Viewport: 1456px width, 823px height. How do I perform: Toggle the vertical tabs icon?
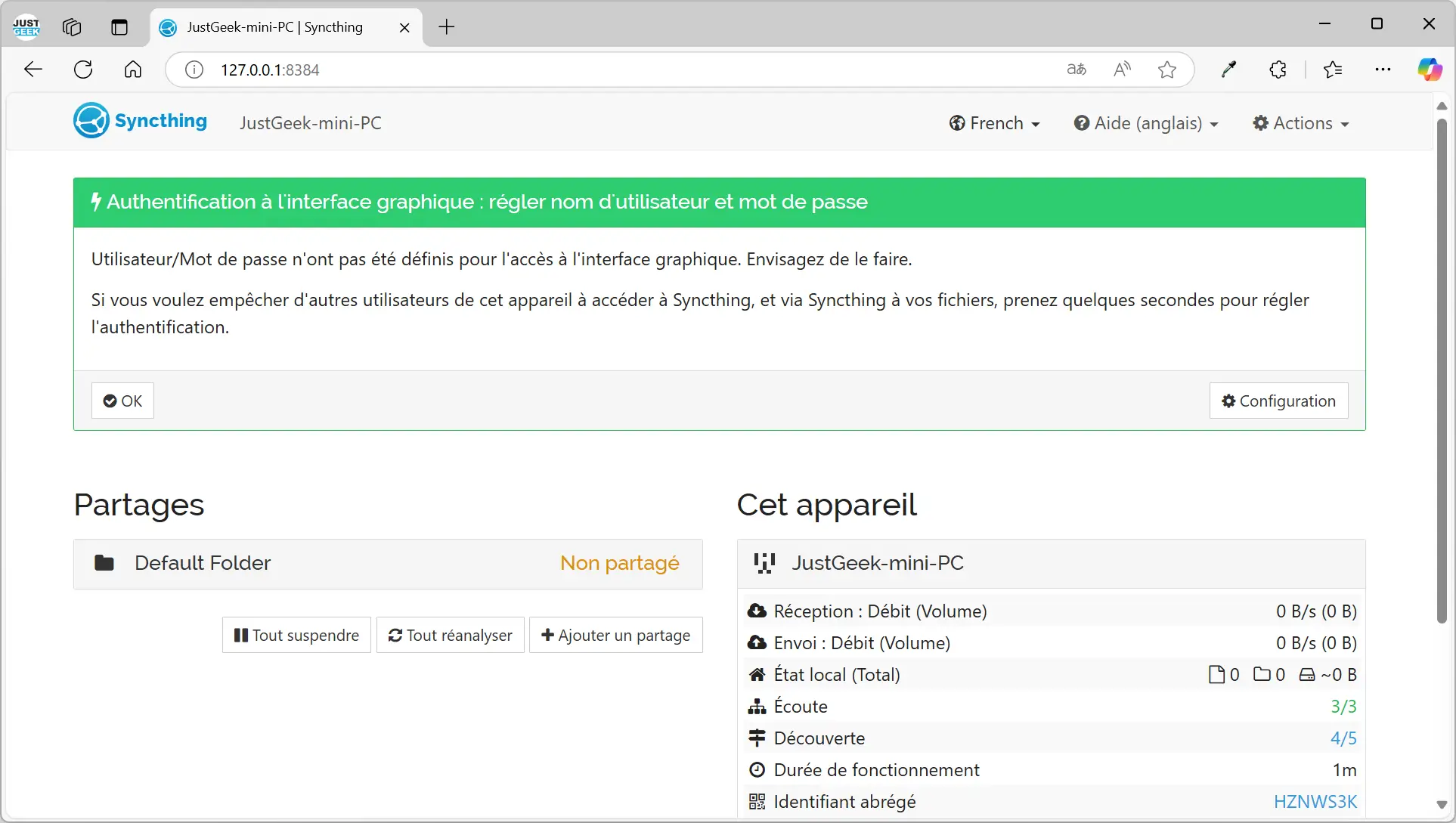(x=119, y=27)
